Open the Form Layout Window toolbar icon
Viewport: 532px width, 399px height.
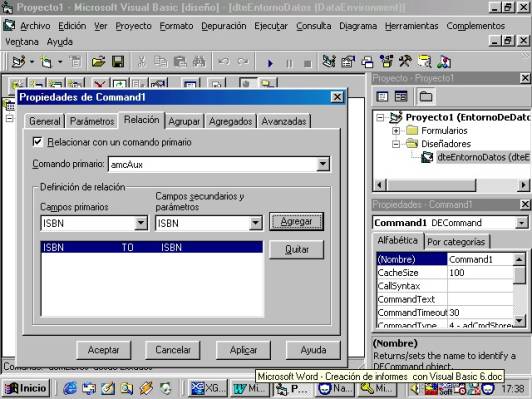[367, 62]
